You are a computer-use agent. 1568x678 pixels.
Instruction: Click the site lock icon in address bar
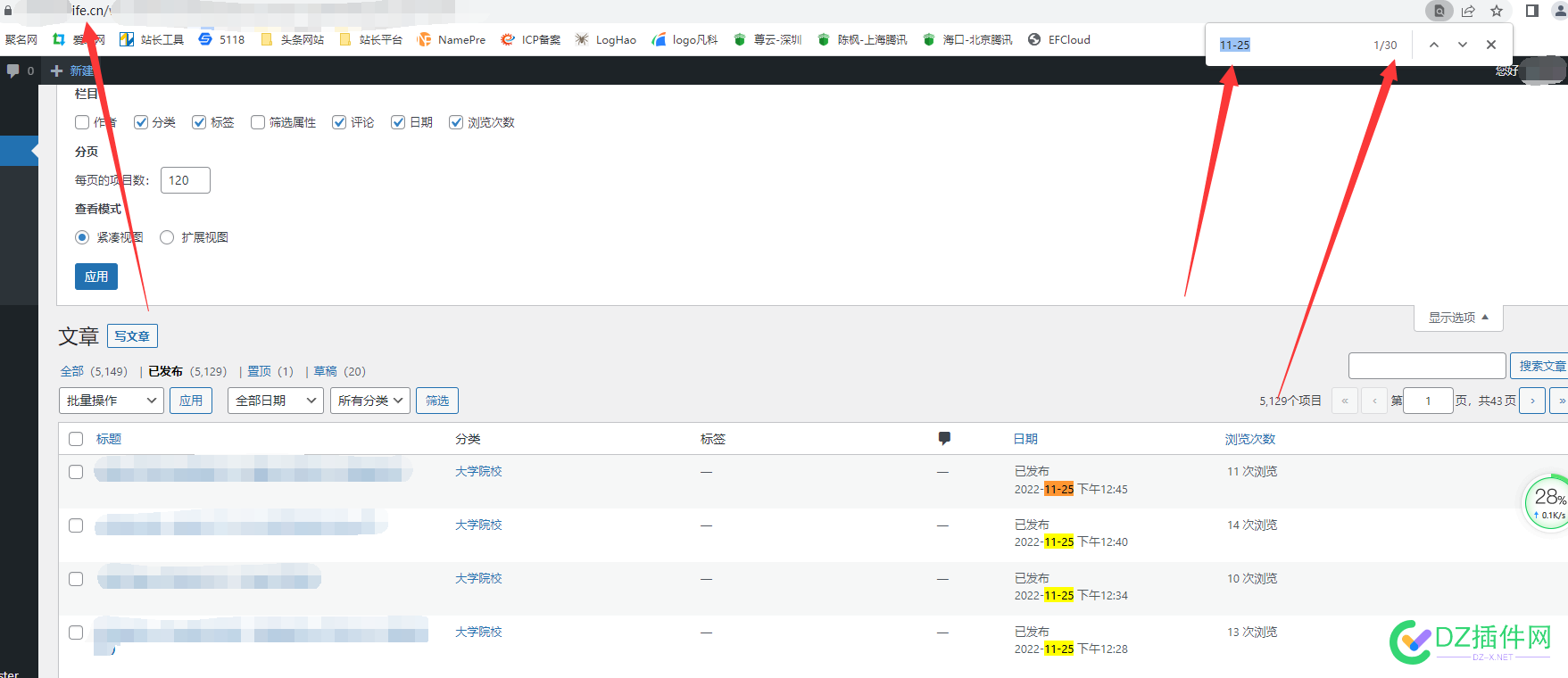click(x=8, y=11)
